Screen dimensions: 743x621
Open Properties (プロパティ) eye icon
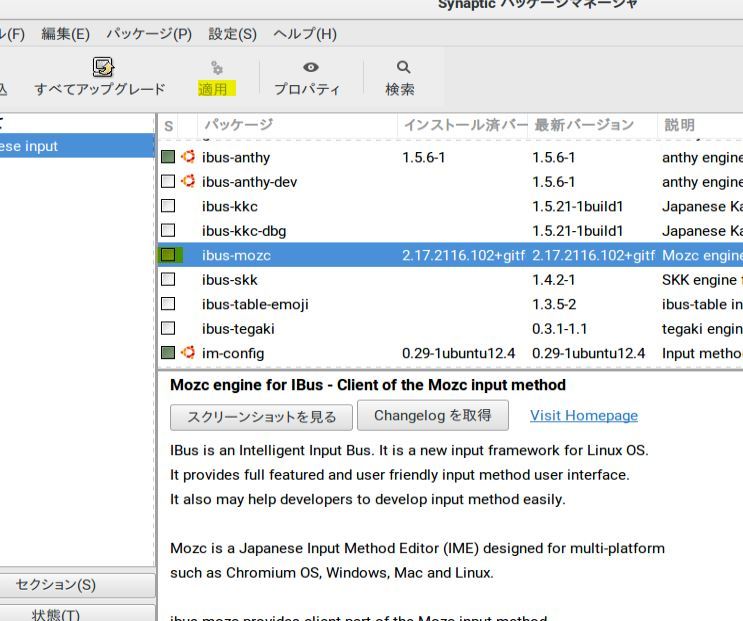tap(311, 67)
